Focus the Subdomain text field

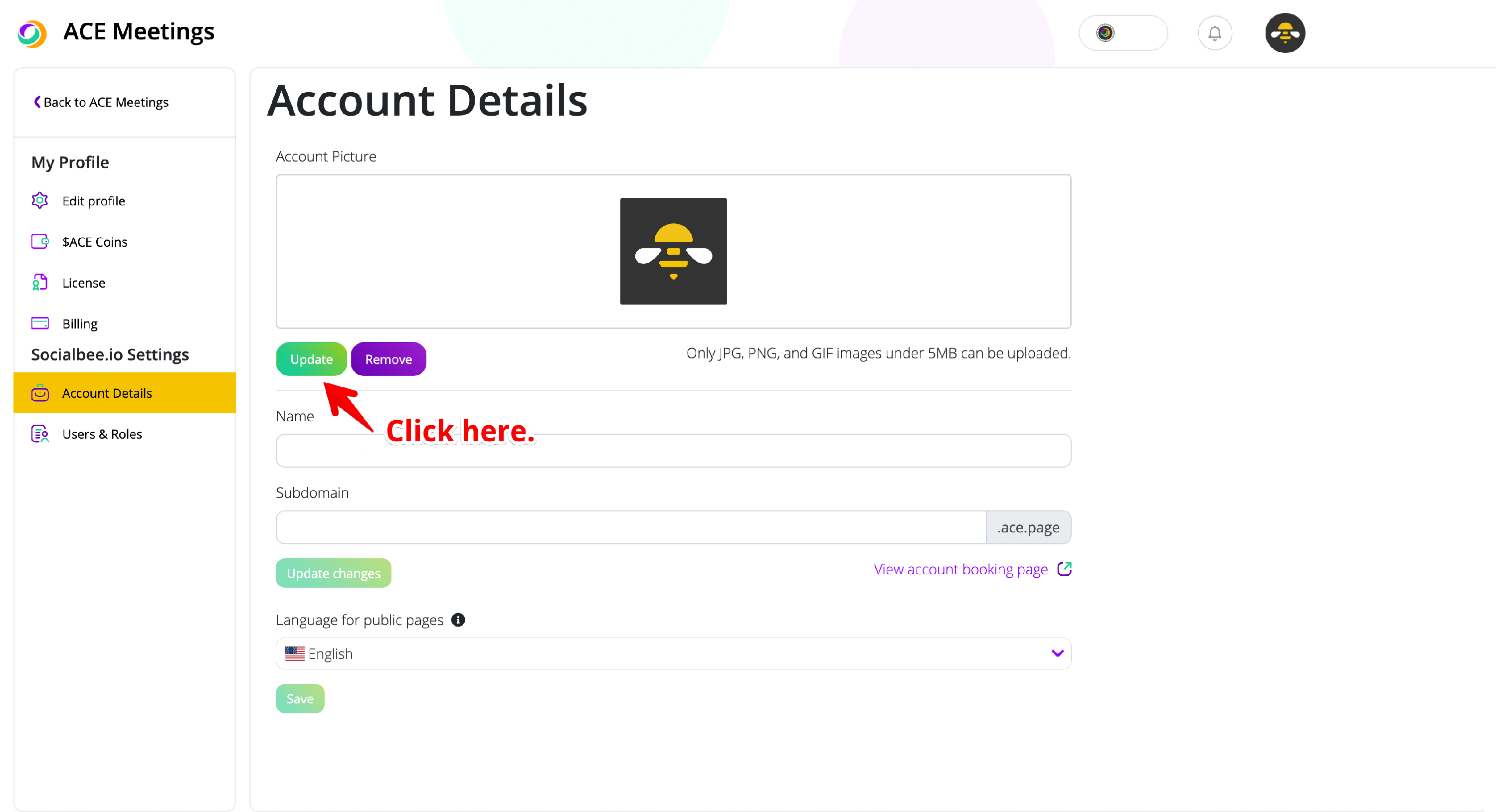click(631, 527)
